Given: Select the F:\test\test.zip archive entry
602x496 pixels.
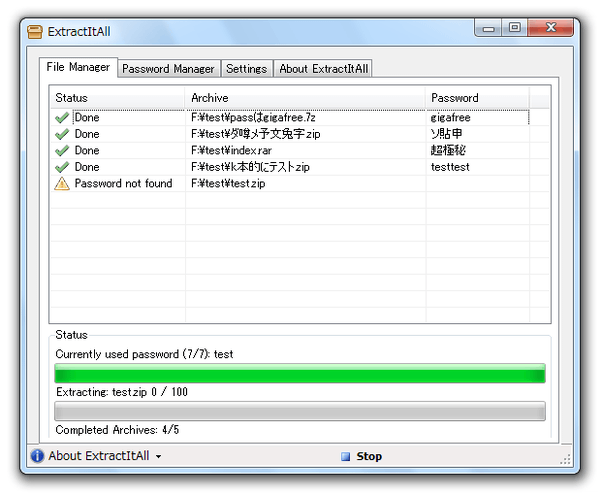Looking at the screenshot, I should (x=228, y=184).
